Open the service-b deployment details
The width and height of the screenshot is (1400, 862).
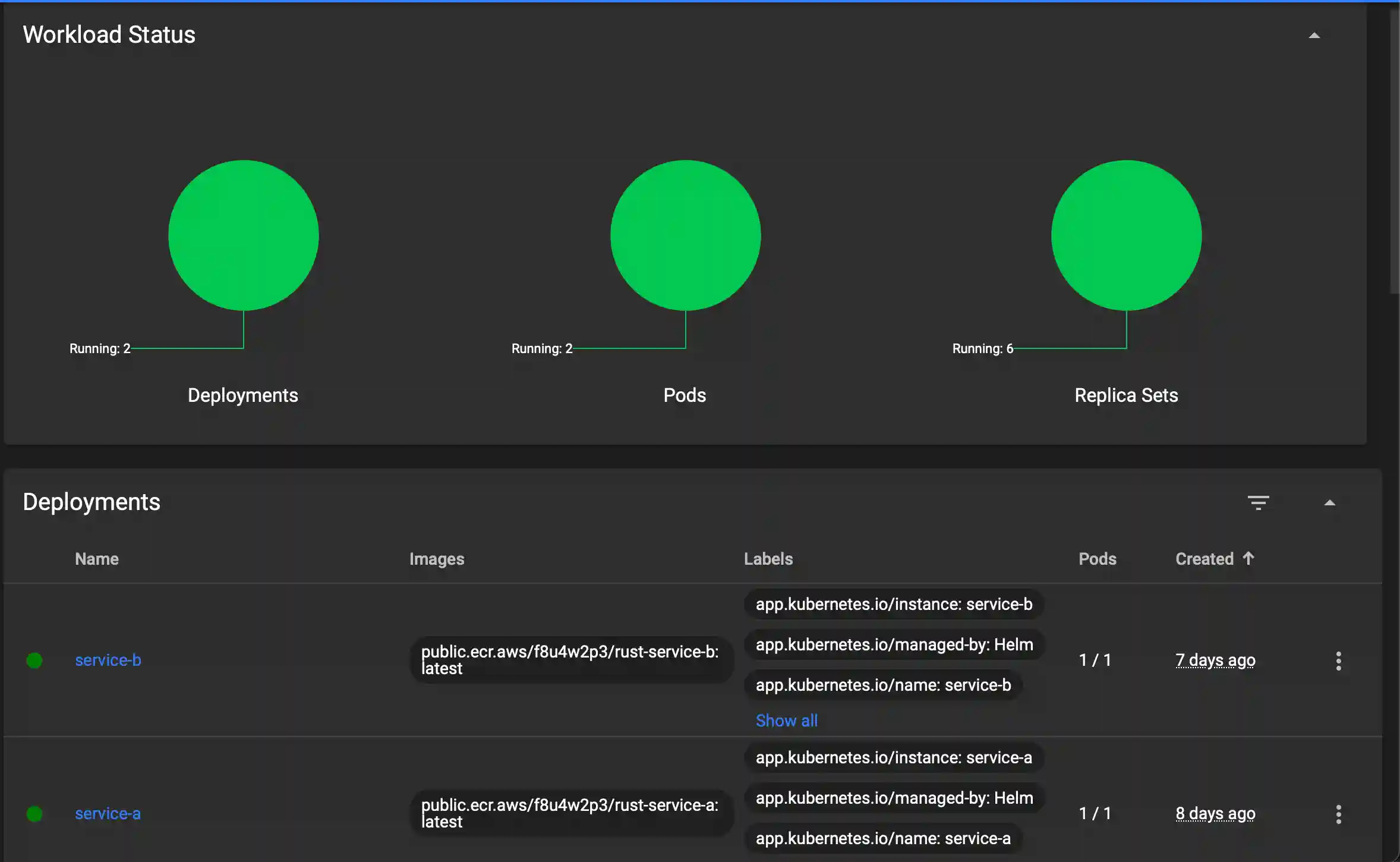point(108,660)
